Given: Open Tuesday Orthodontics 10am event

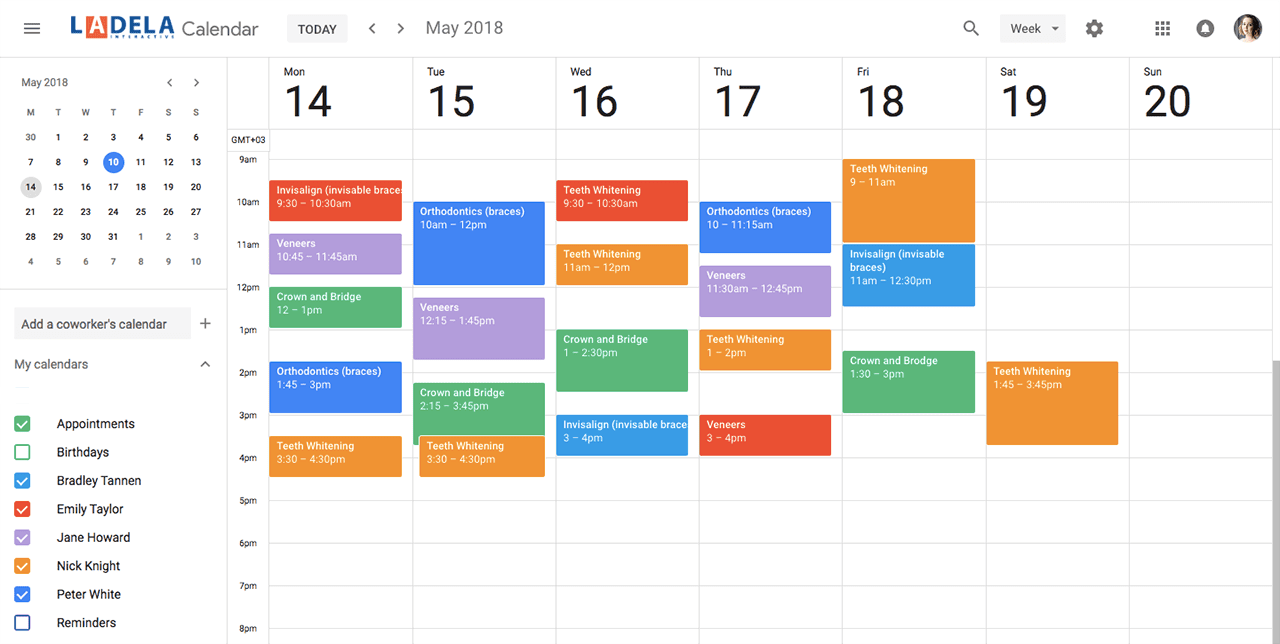Looking at the screenshot, I should point(479,243).
